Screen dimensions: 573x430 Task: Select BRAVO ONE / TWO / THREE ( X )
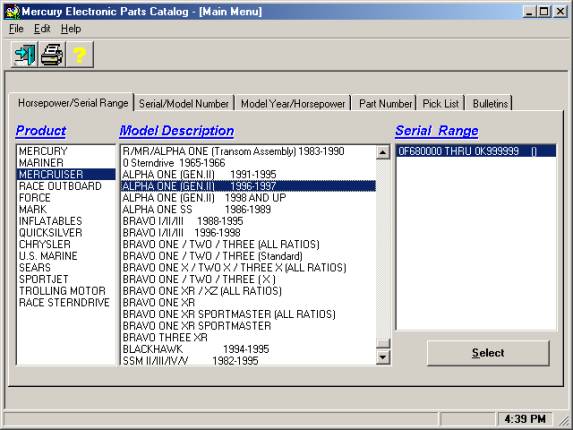pyautogui.click(x=248, y=279)
